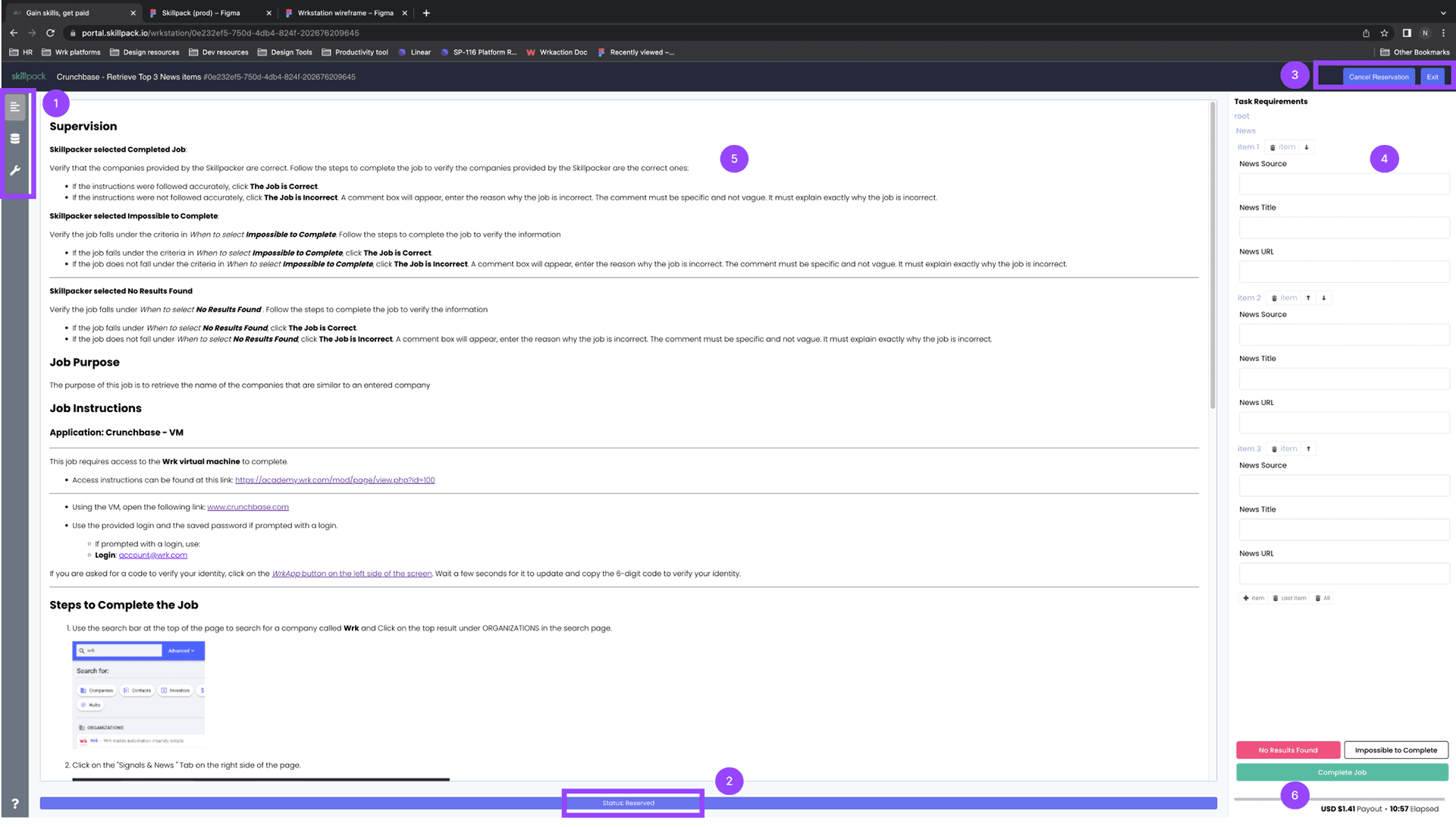Switch to the Skillpack (prod) Figma tab
This screenshot has width=1456, height=827.
tap(201, 13)
